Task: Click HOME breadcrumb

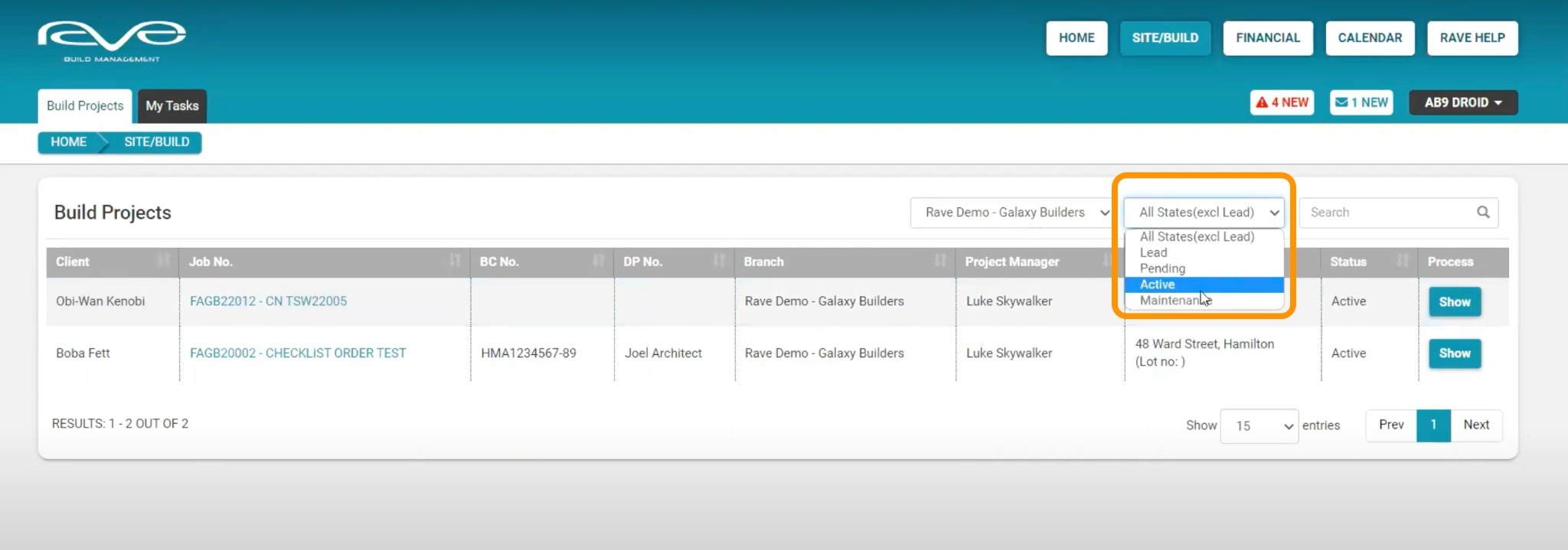Action: [x=68, y=142]
